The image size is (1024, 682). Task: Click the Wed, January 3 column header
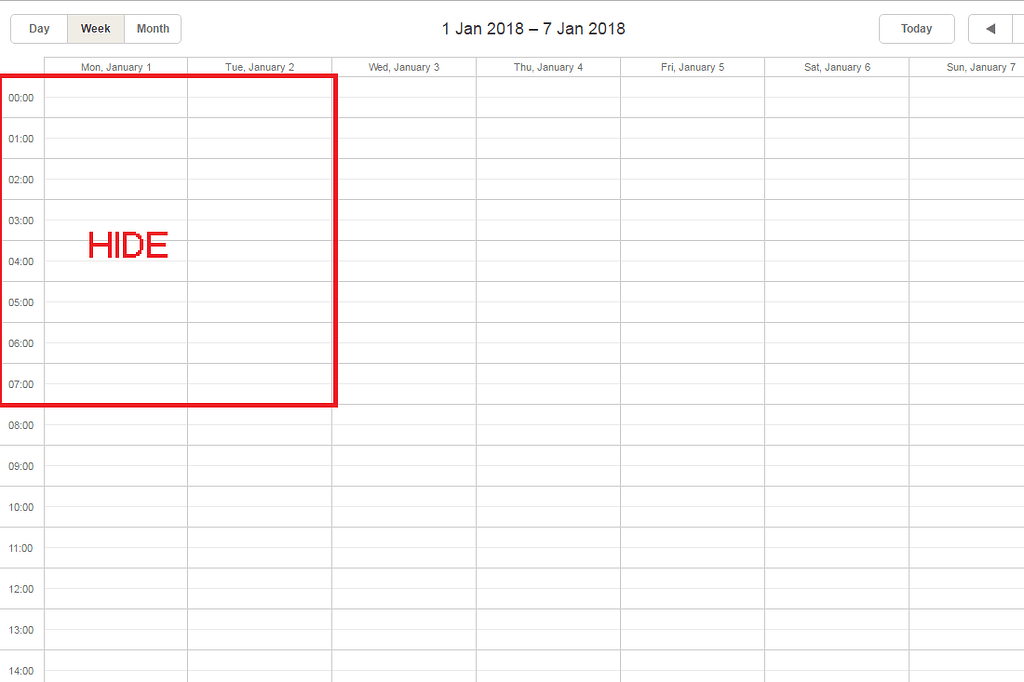click(x=404, y=67)
